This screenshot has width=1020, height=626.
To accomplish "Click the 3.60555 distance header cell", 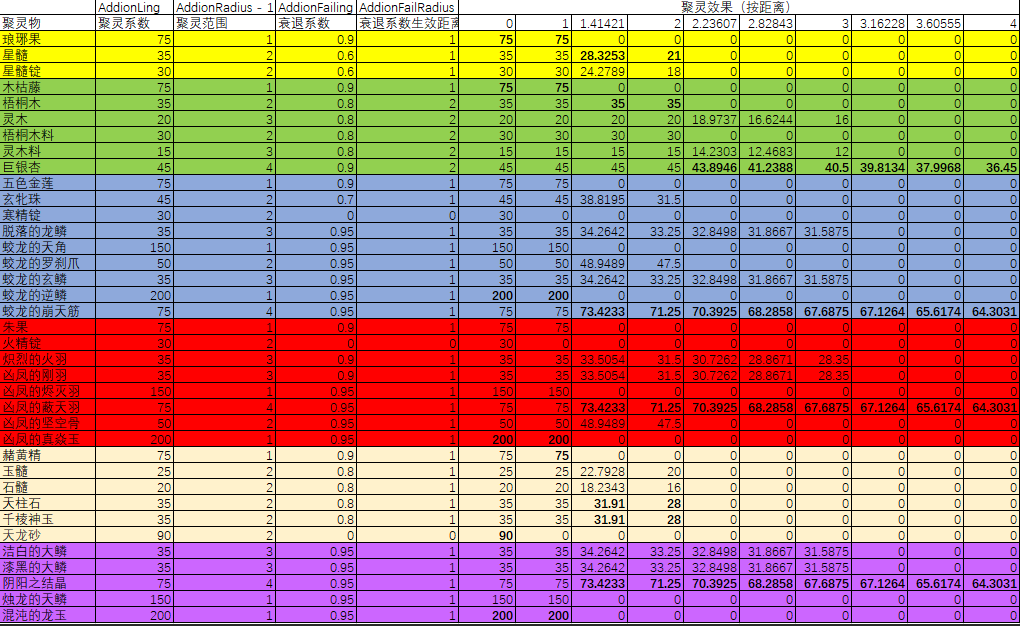I will [x=937, y=23].
